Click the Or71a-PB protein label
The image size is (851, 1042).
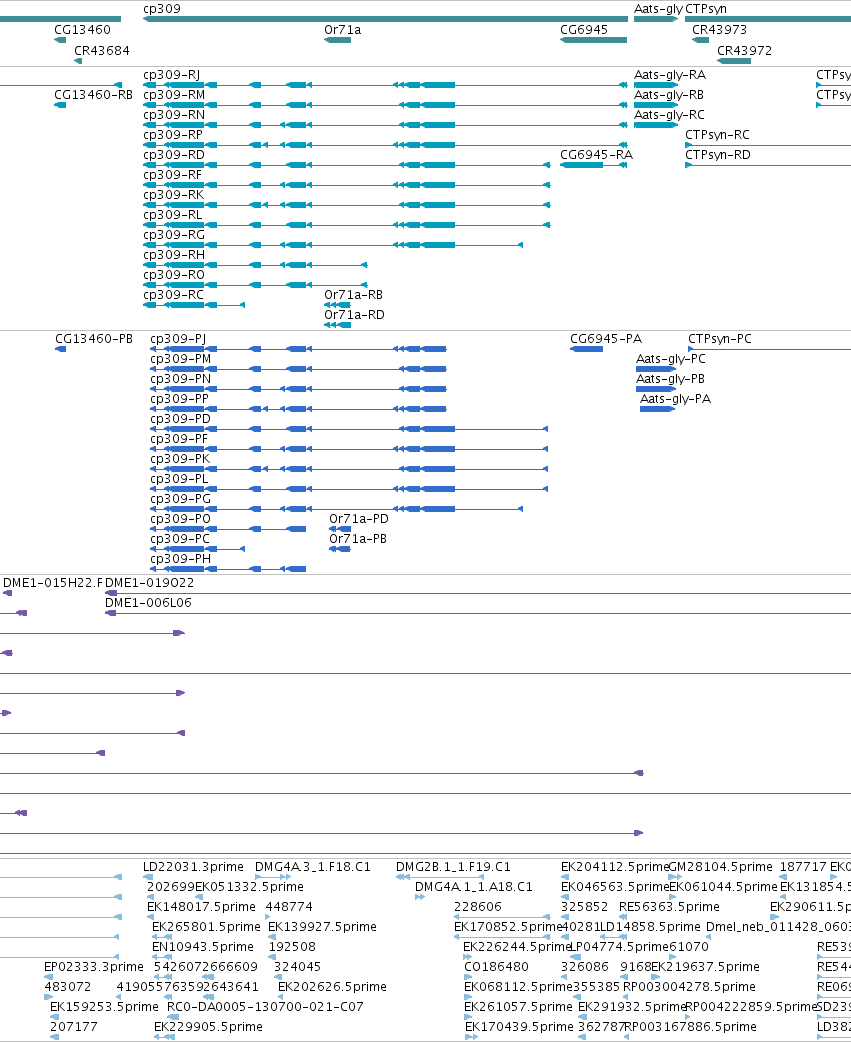358,538
